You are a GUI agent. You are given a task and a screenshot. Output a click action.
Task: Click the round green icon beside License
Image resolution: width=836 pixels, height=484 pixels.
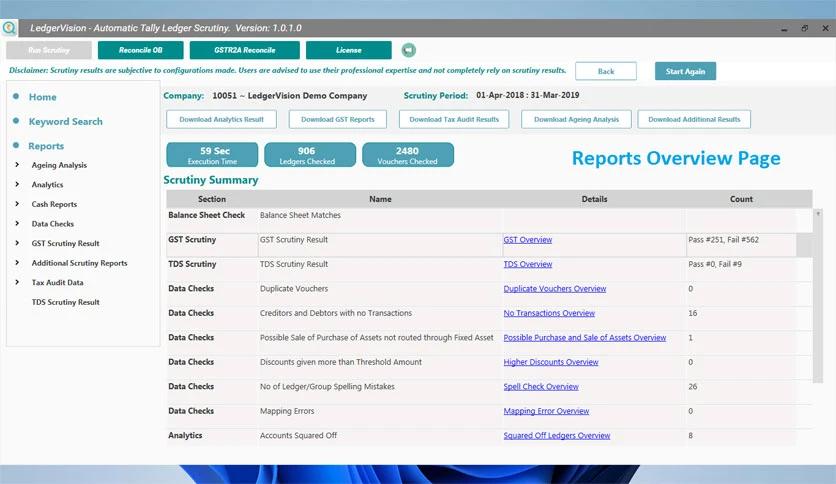tap(408, 50)
